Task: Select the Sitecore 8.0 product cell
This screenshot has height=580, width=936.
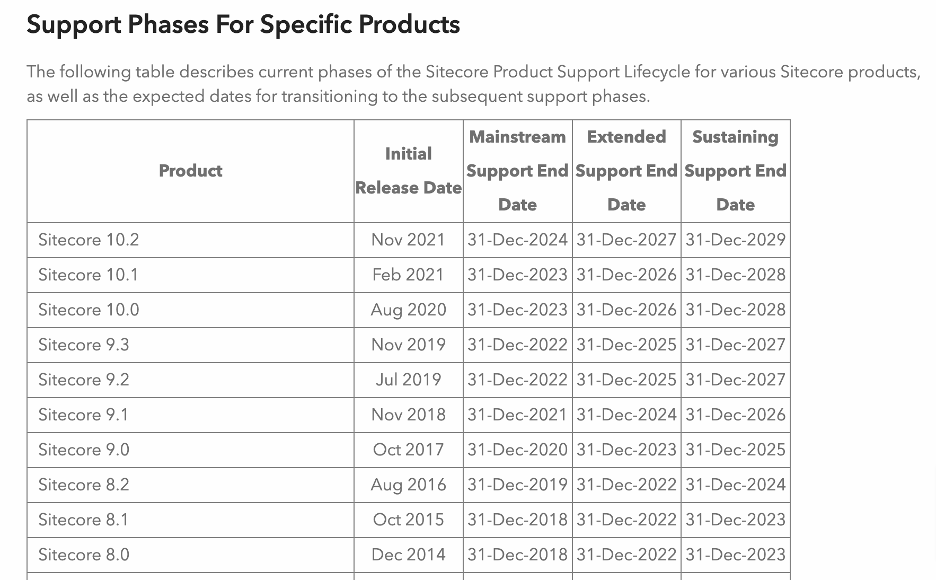Action: pyautogui.click(x=84, y=555)
